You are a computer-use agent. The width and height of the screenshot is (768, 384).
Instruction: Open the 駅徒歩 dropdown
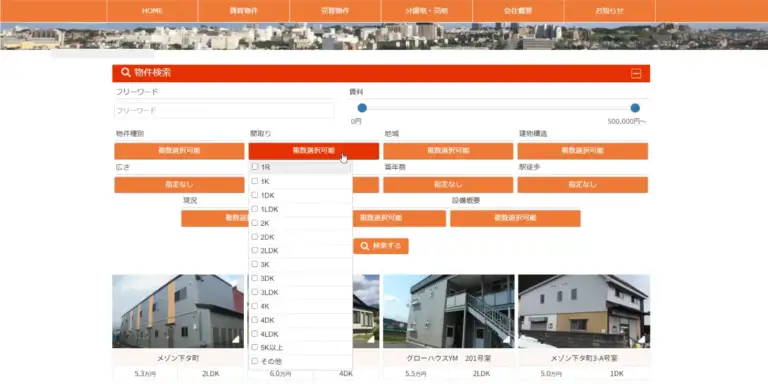(582, 185)
